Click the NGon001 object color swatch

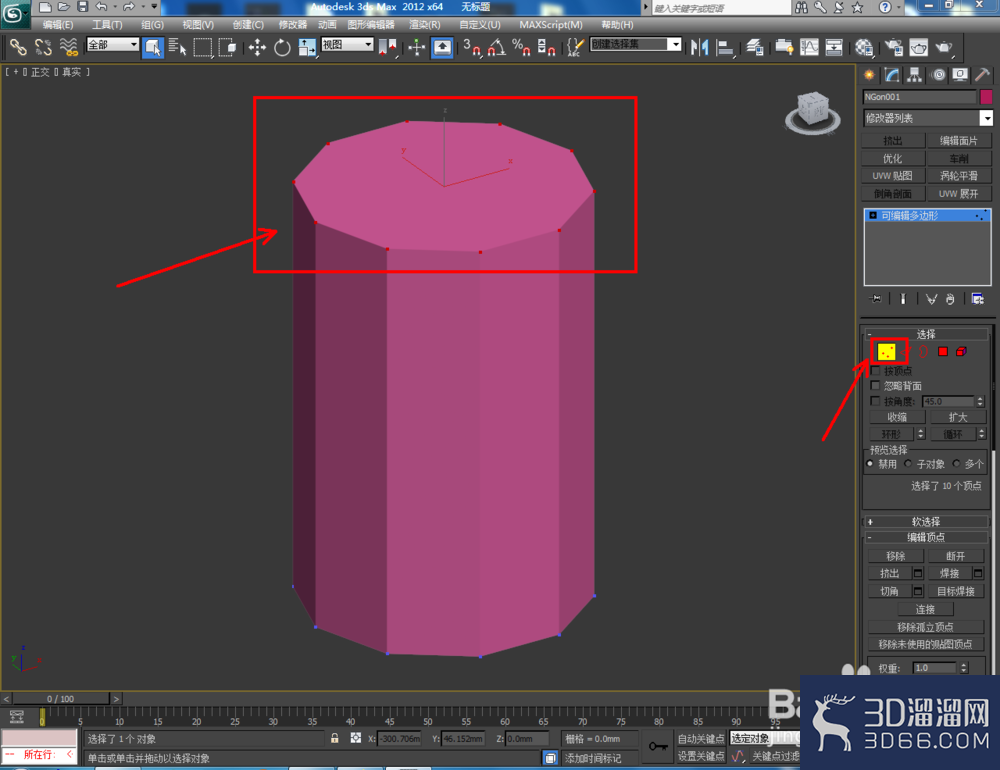tap(986, 97)
